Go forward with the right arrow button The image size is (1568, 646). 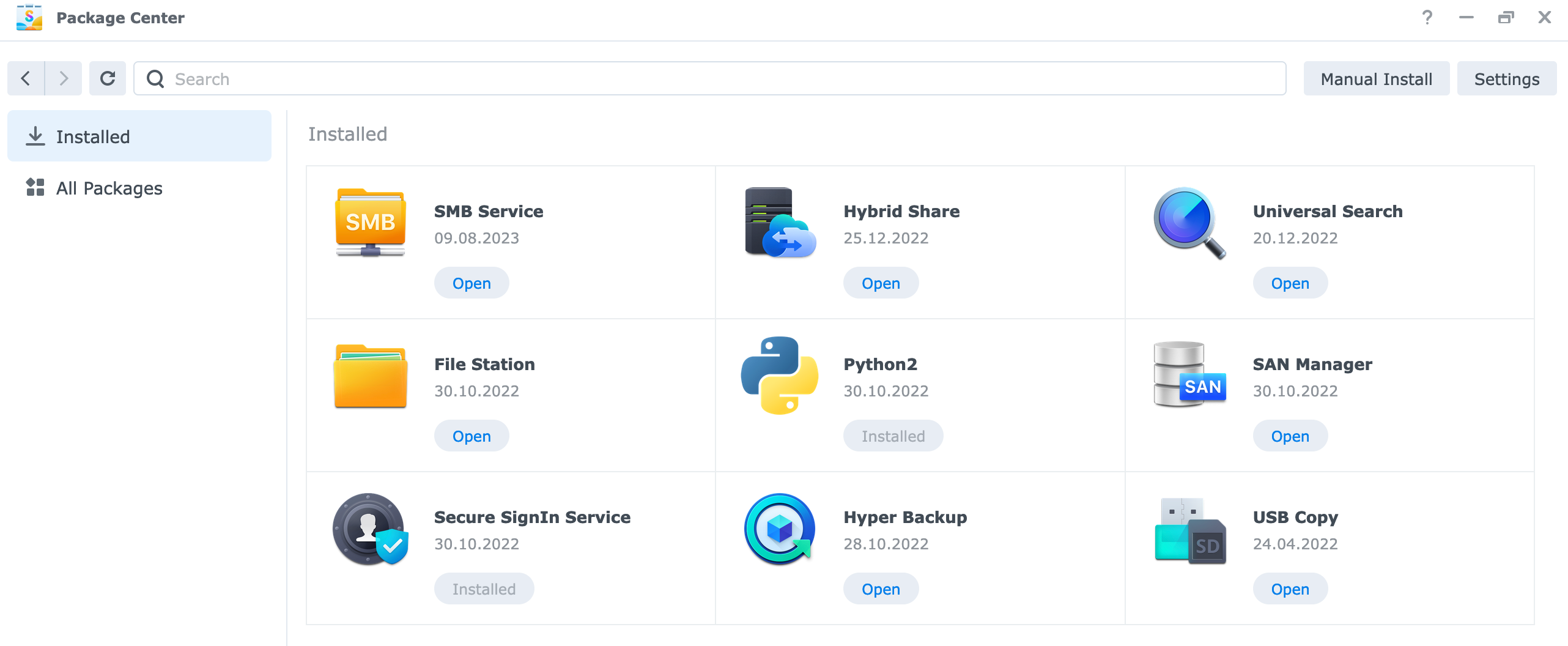coord(64,78)
